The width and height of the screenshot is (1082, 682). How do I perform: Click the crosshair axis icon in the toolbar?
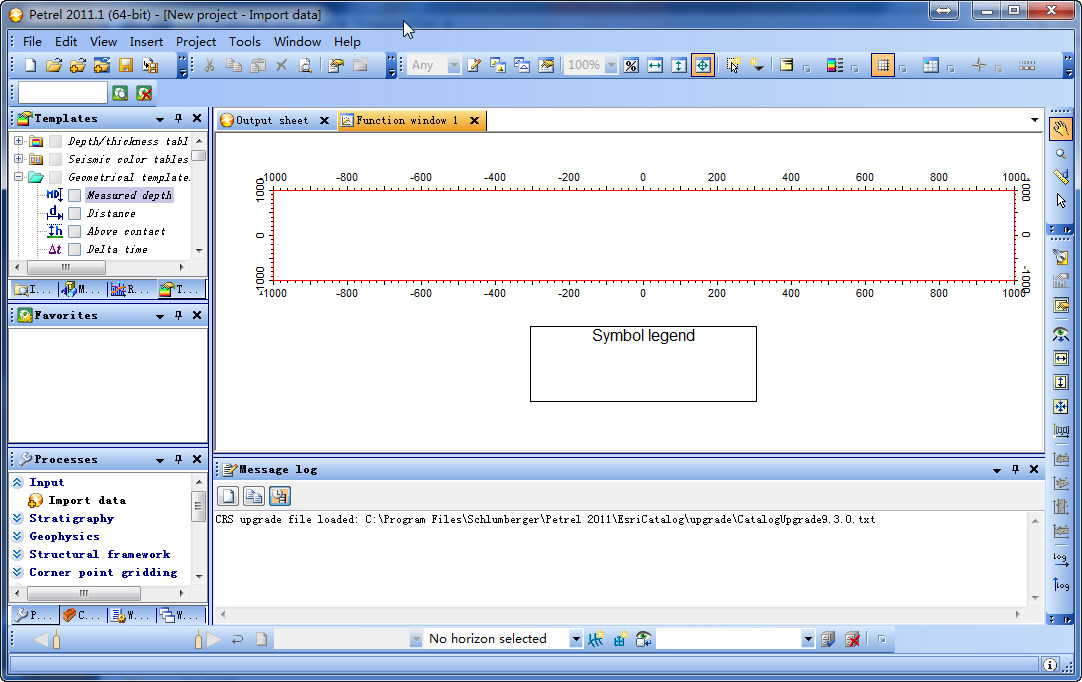coord(978,66)
